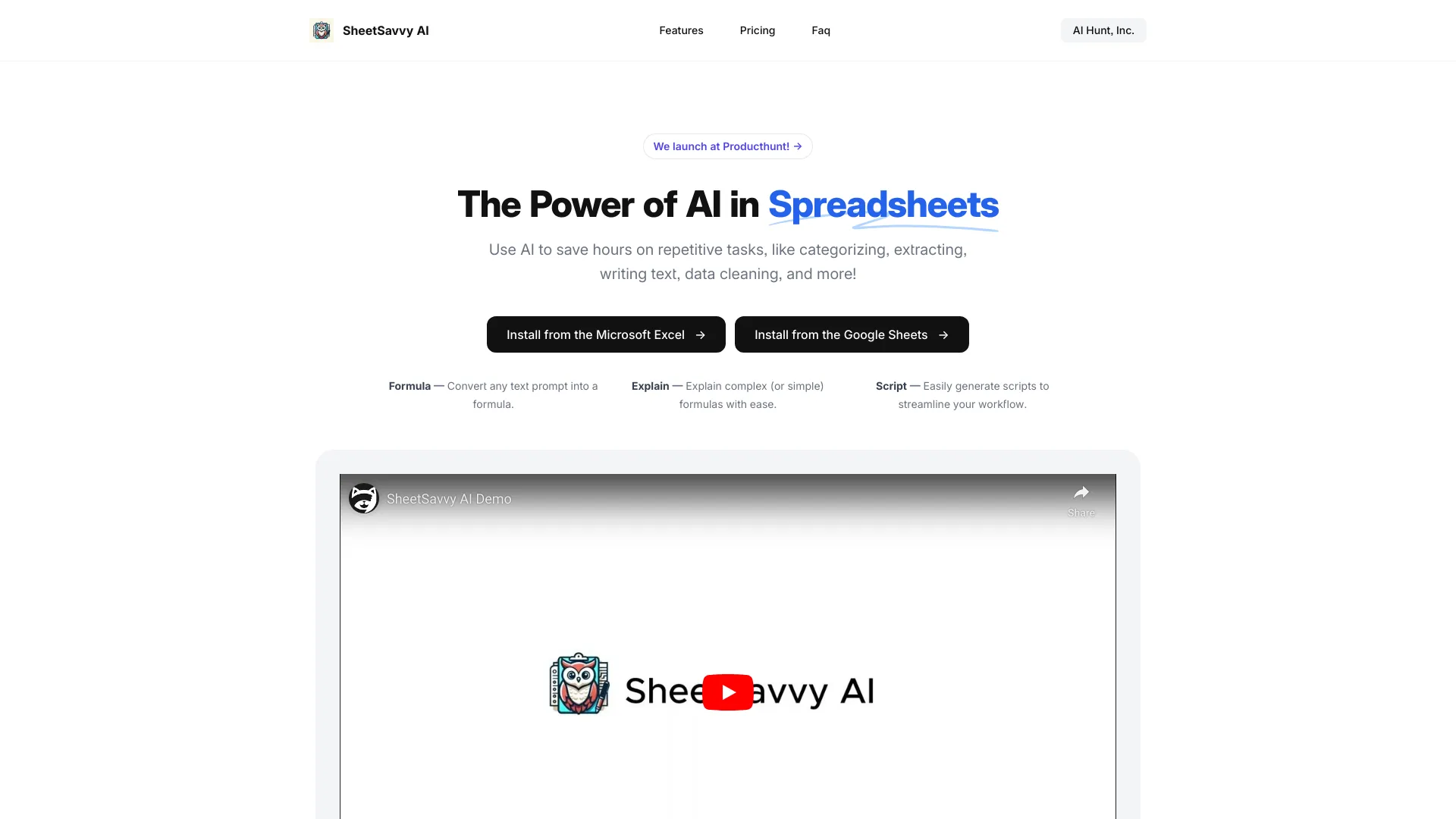Click the SheetSavvy AI brand name text
This screenshot has width=1456, height=819.
[385, 30]
